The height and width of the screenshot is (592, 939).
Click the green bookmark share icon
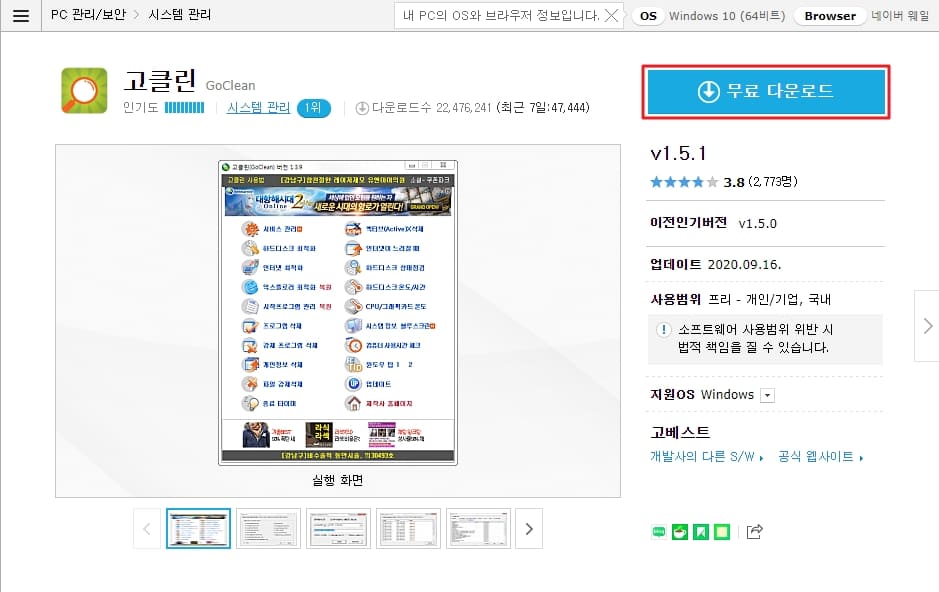[x=701, y=532]
